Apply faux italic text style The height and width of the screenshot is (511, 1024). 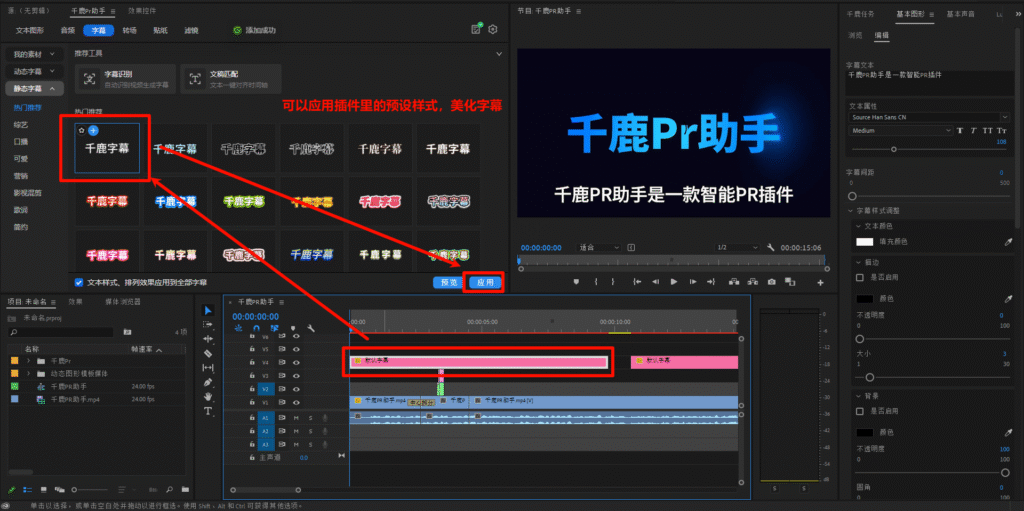click(974, 131)
